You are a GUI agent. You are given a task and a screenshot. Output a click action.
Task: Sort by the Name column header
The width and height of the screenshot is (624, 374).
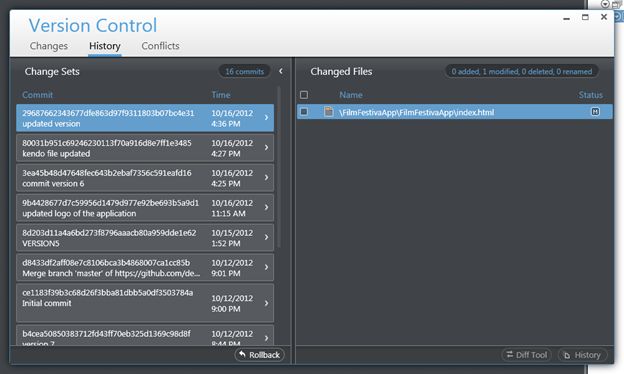(x=351, y=95)
